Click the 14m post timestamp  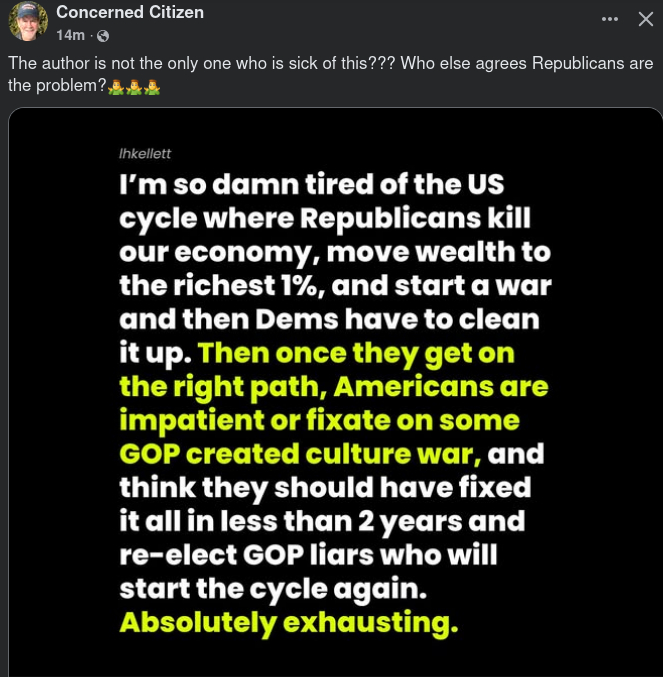point(70,35)
